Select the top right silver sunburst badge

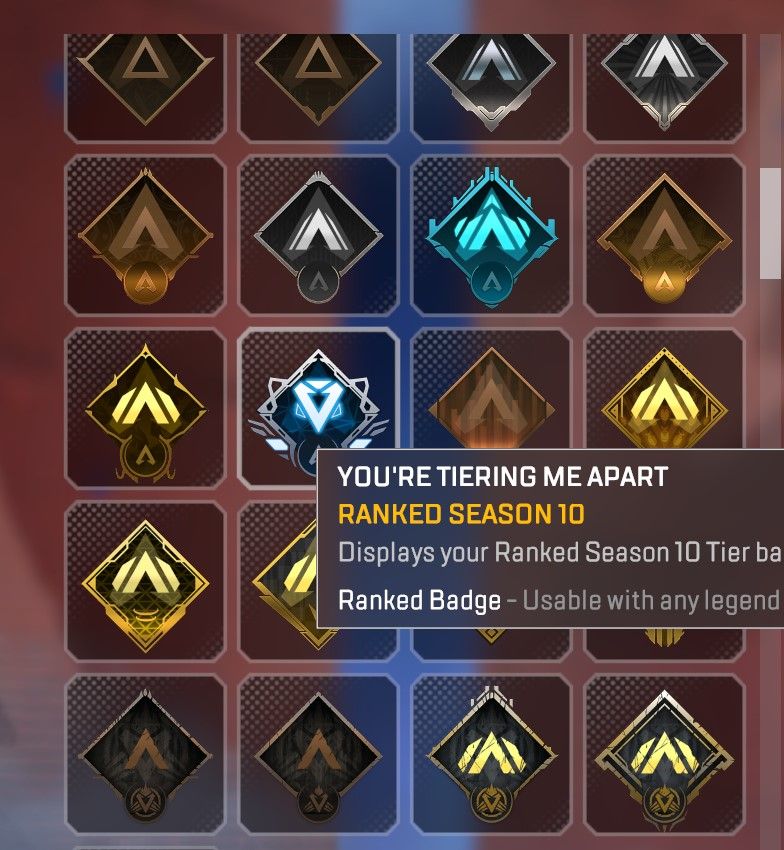pos(664,87)
